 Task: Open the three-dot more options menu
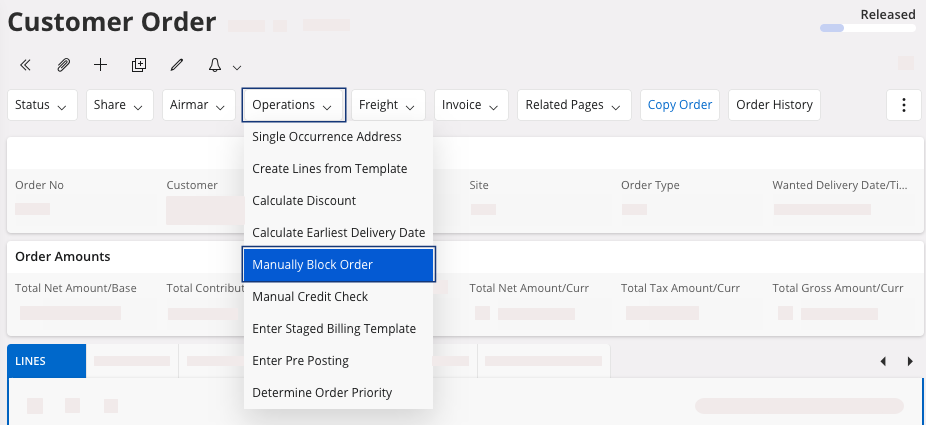pyautogui.click(x=904, y=105)
